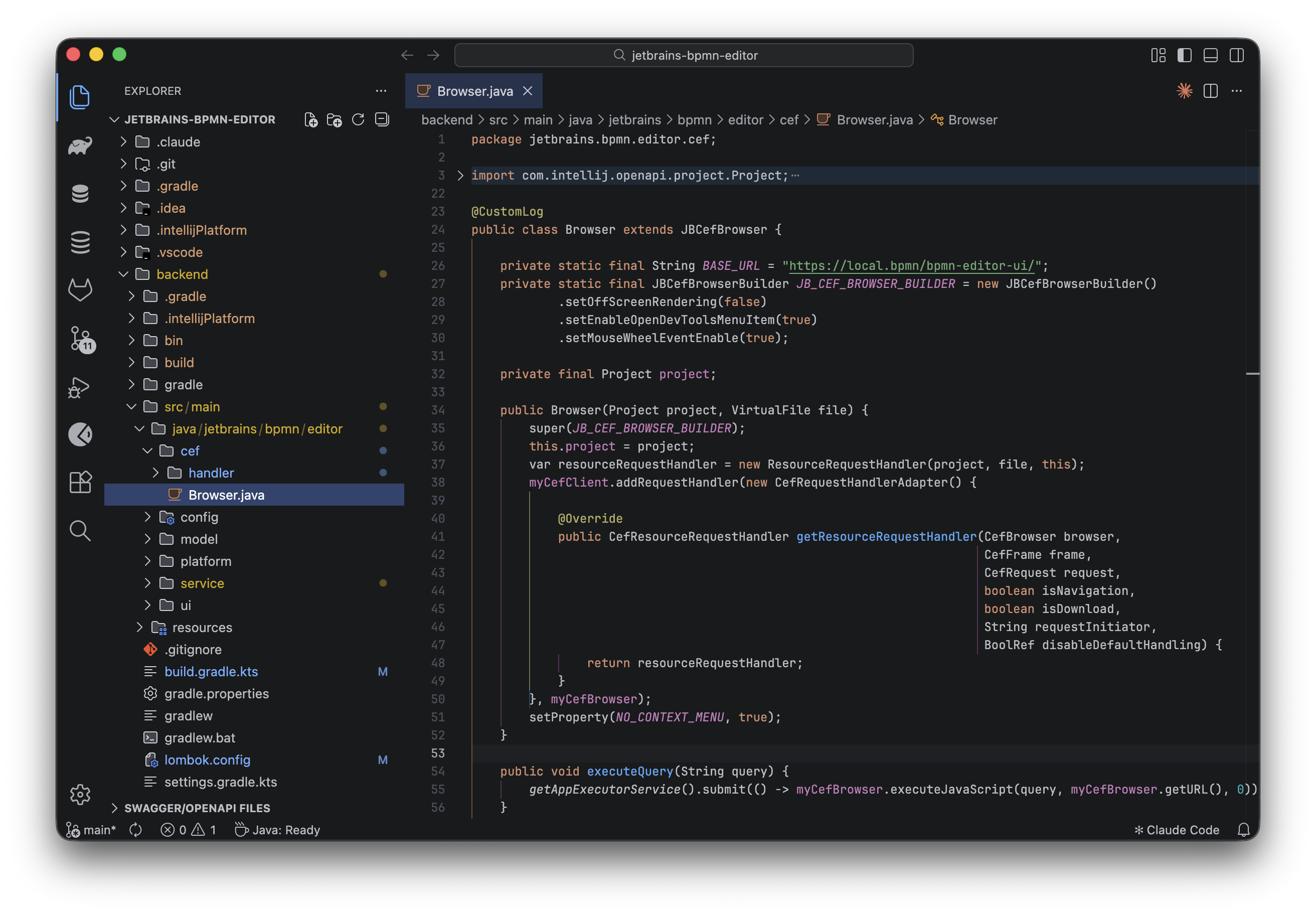Image resolution: width=1316 pixels, height=915 pixels.
Task: Open the Claude Code panel via spark icon
Action: (x=1184, y=91)
